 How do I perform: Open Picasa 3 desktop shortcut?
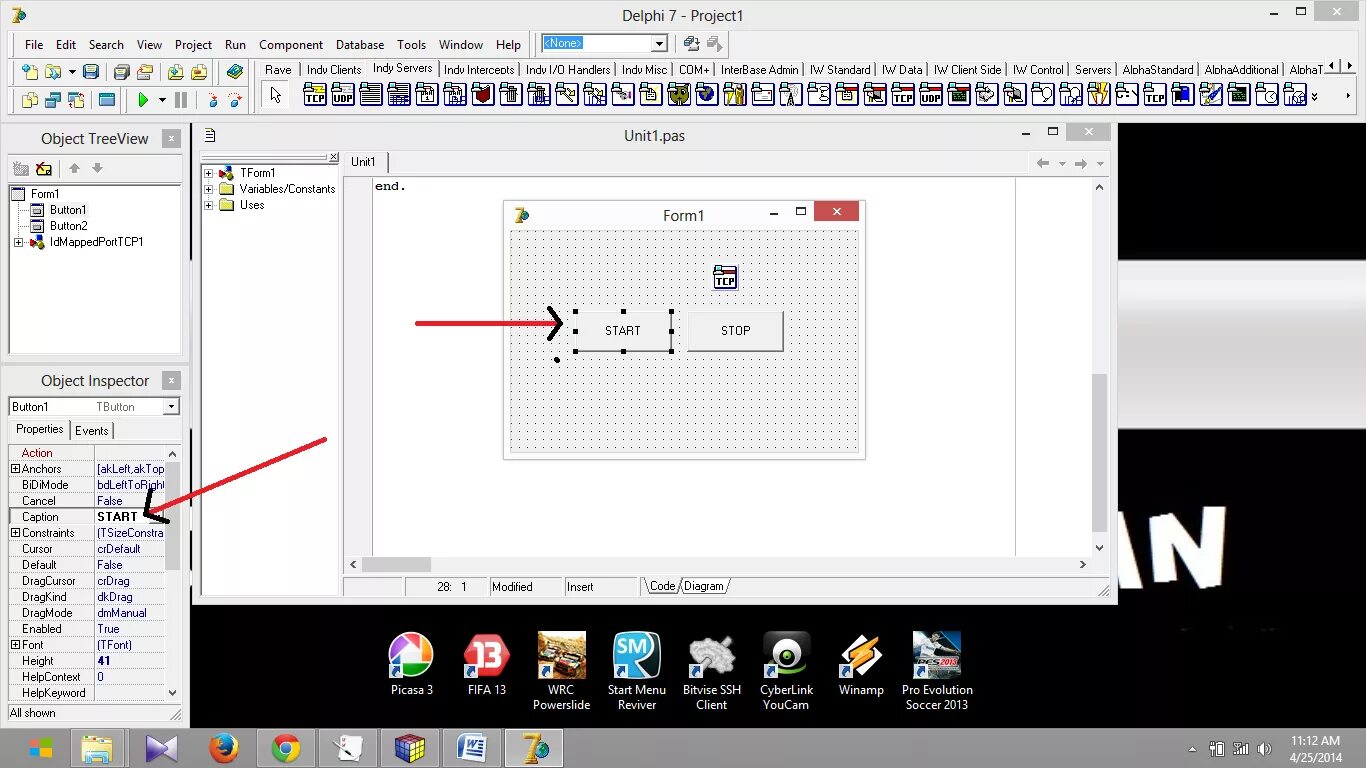(411, 665)
